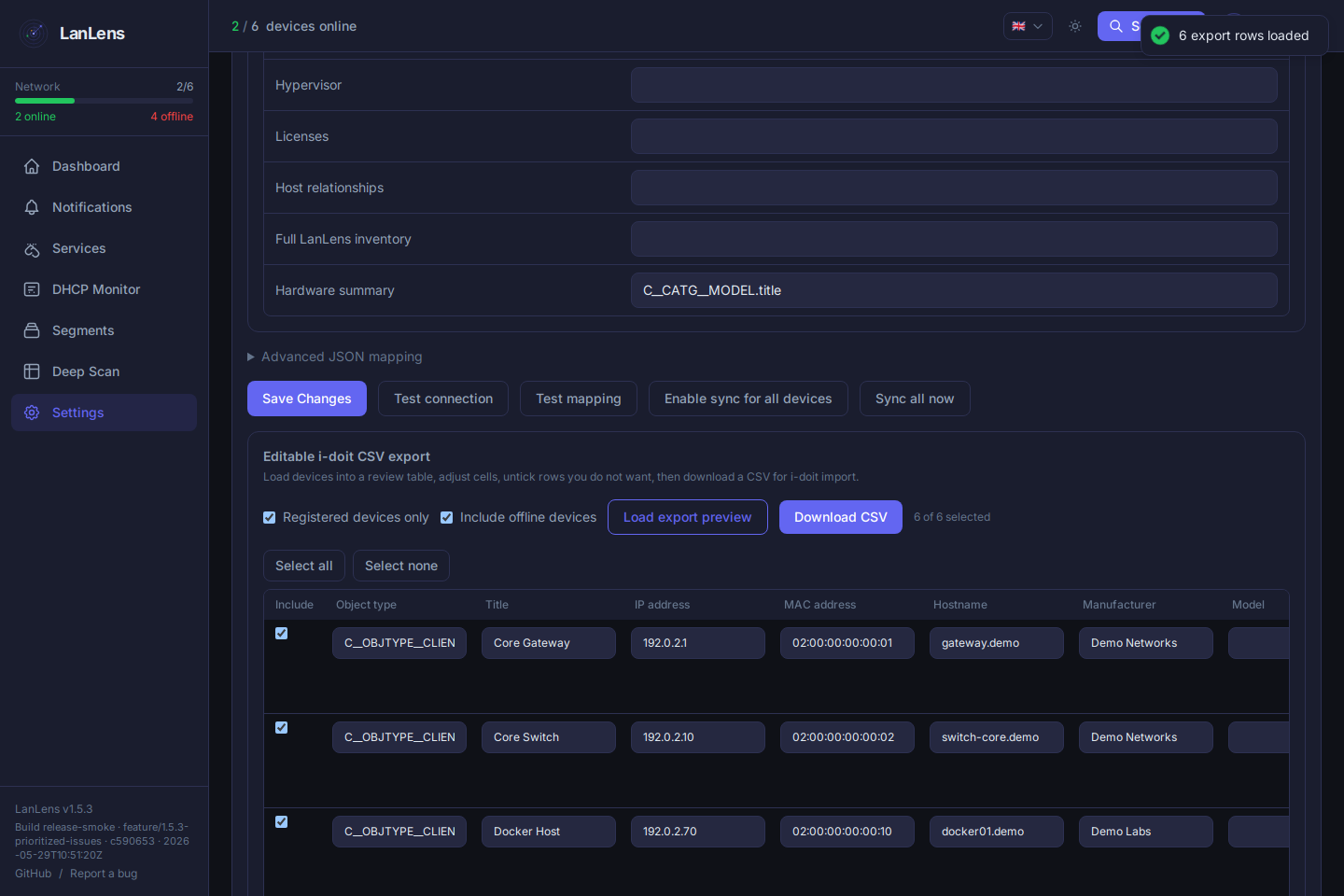Click Select none button
This screenshot has width=1344, height=896.
pyautogui.click(x=401, y=566)
